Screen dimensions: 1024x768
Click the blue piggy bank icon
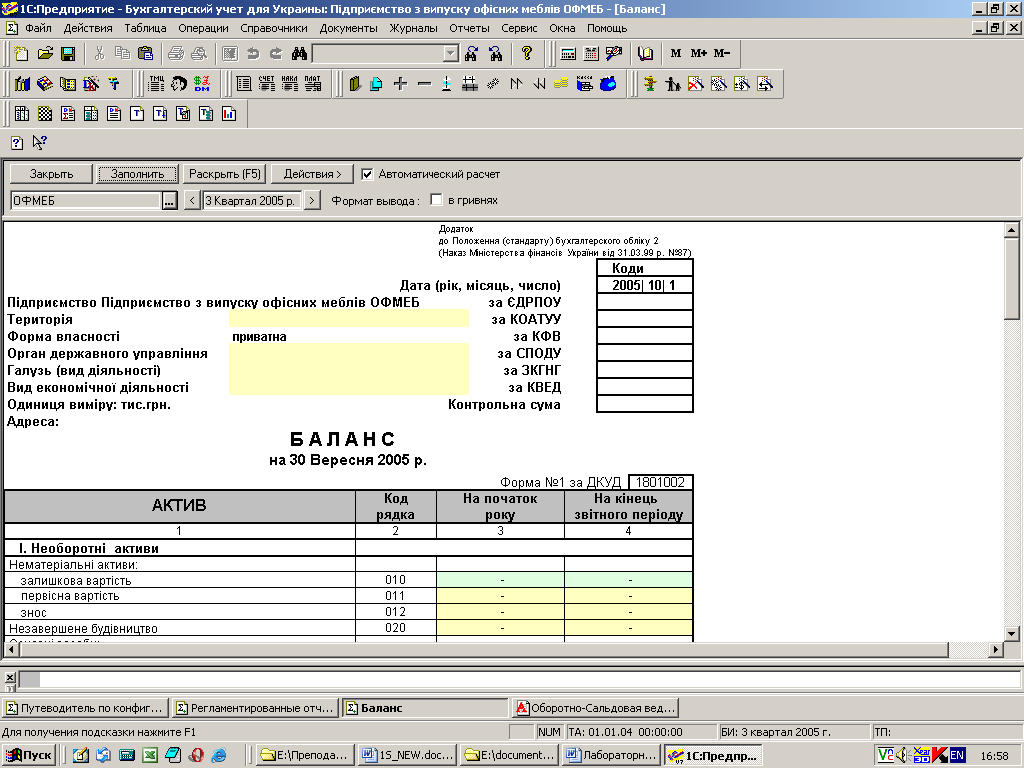(608, 84)
